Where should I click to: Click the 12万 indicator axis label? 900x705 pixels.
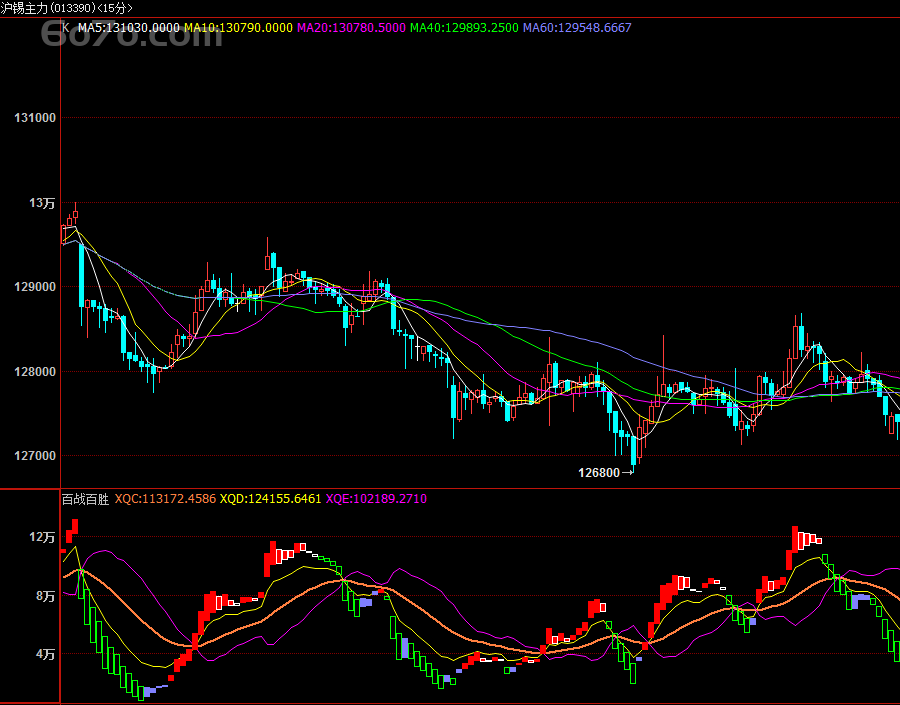coord(42,537)
